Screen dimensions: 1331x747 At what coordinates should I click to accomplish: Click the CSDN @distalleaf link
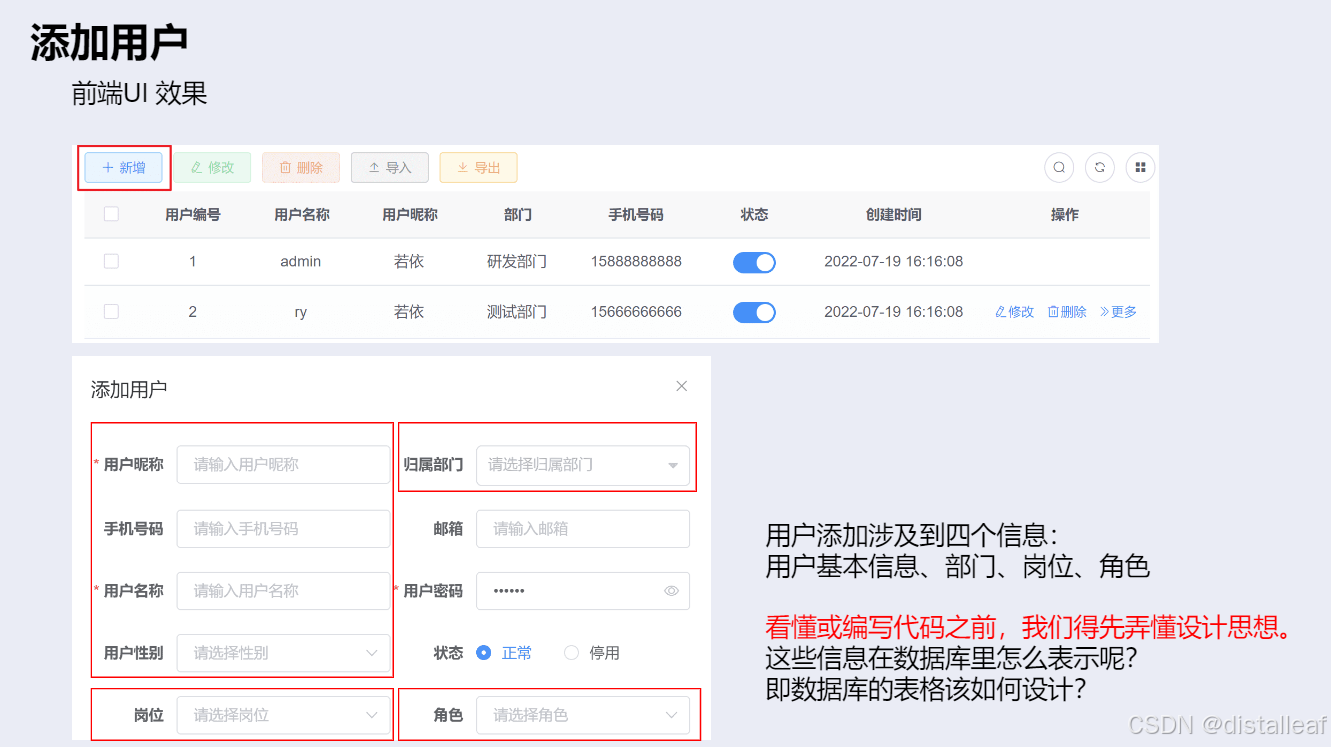(1229, 723)
